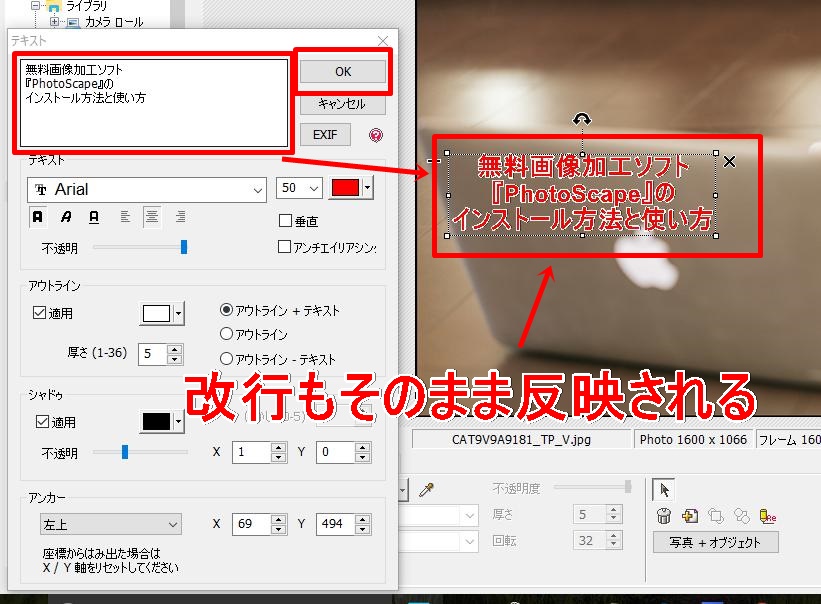
Task: Collapse the ライブラリ tree node
Action: tap(35, 6)
